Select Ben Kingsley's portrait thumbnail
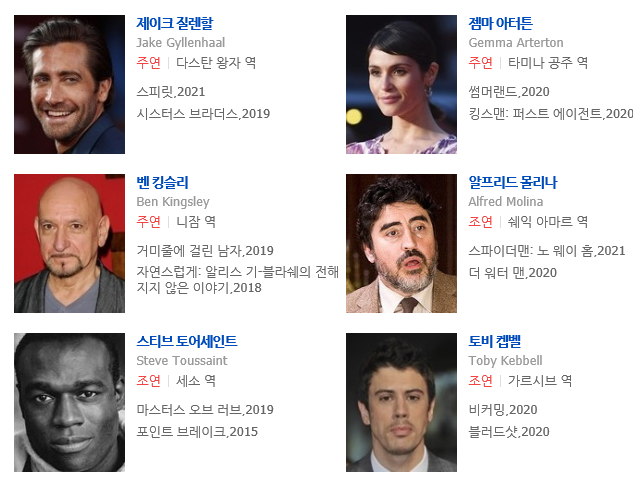 coord(69,243)
